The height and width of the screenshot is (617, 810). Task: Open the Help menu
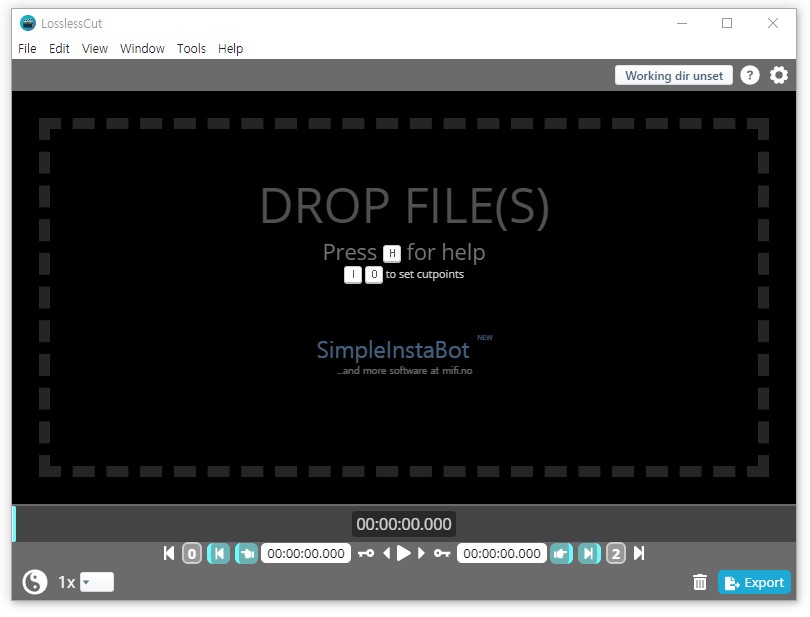pos(230,49)
